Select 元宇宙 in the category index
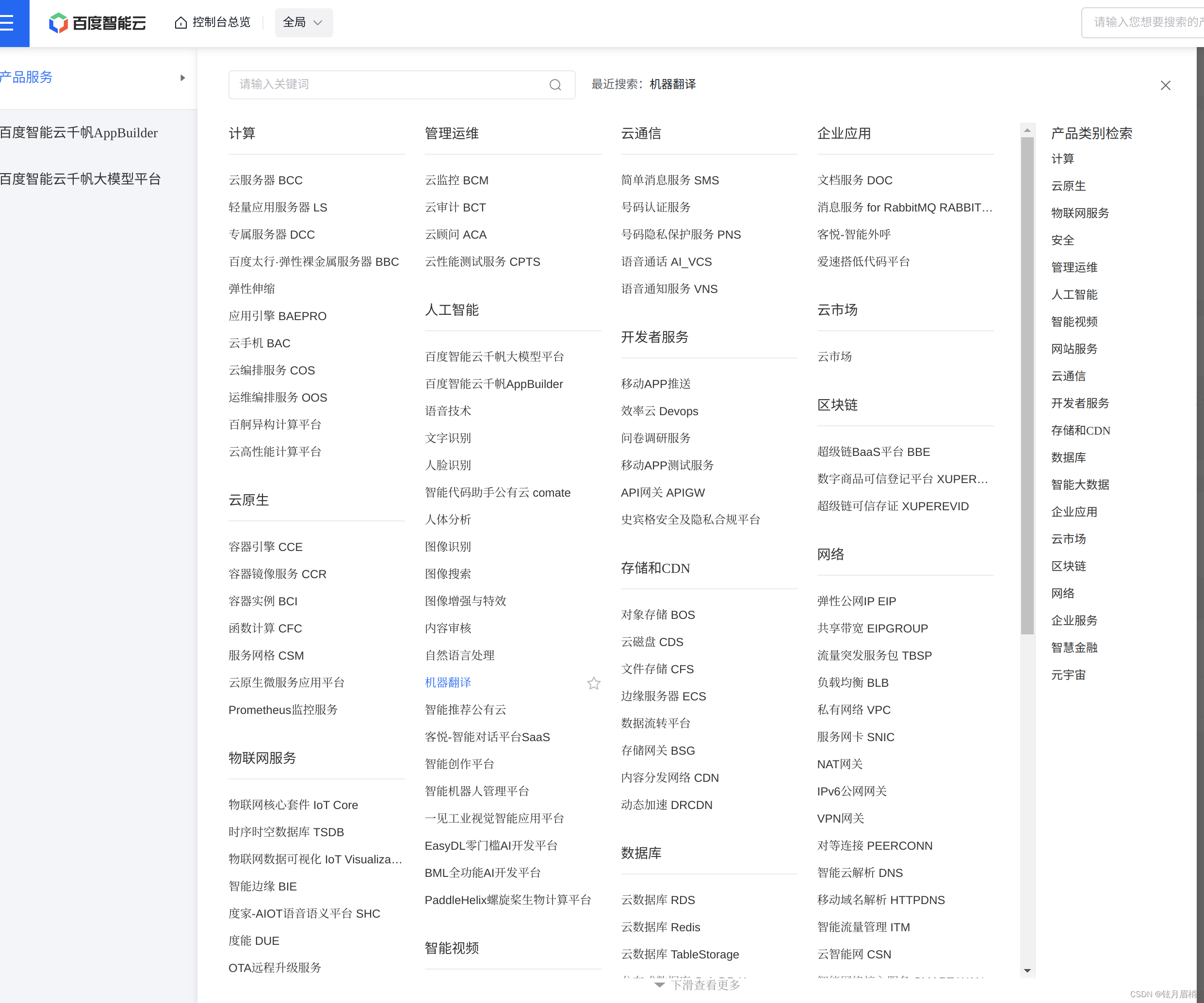Viewport: 1204px width, 1003px height. click(x=1068, y=675)
